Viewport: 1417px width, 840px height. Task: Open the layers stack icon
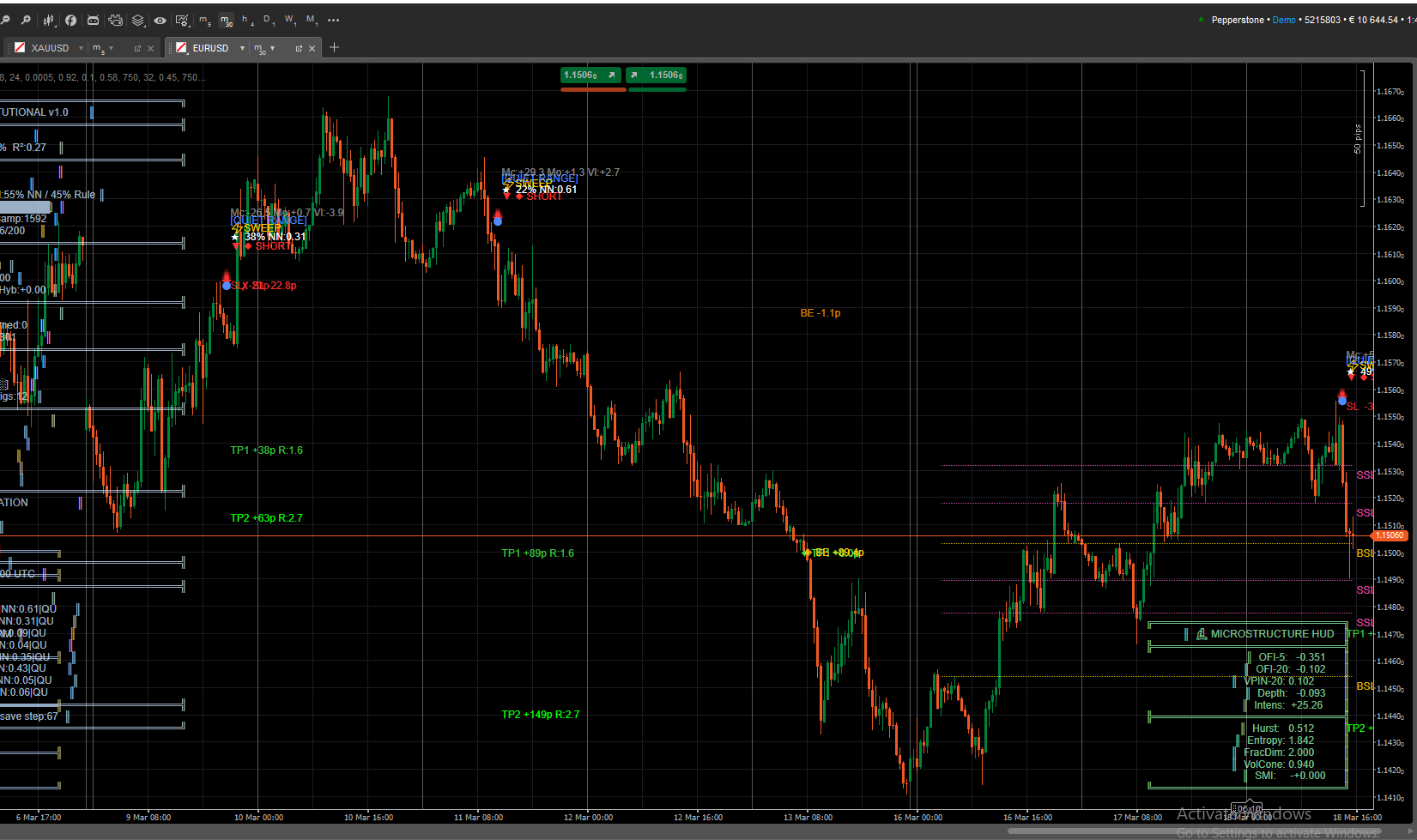click(x=138, y=20)
